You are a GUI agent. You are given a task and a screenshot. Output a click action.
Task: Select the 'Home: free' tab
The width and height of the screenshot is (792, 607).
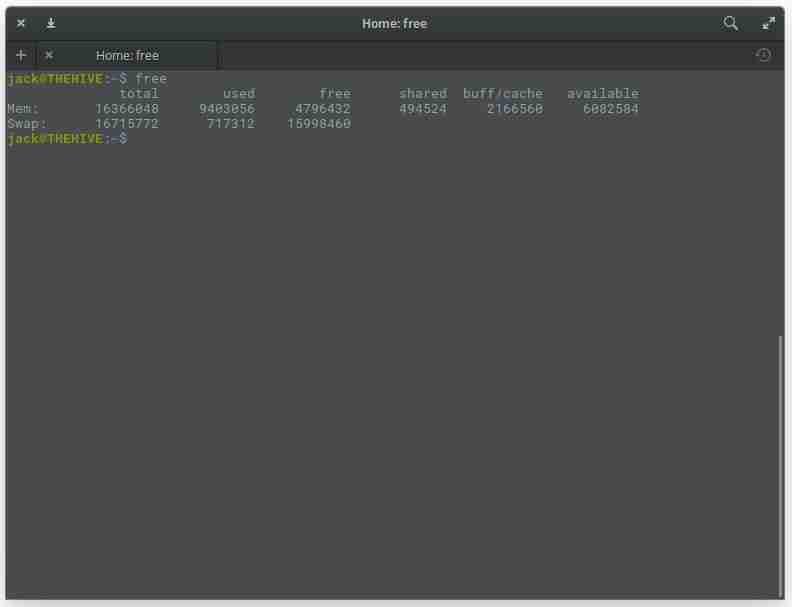pyautogui.click(x=127, y=55)
